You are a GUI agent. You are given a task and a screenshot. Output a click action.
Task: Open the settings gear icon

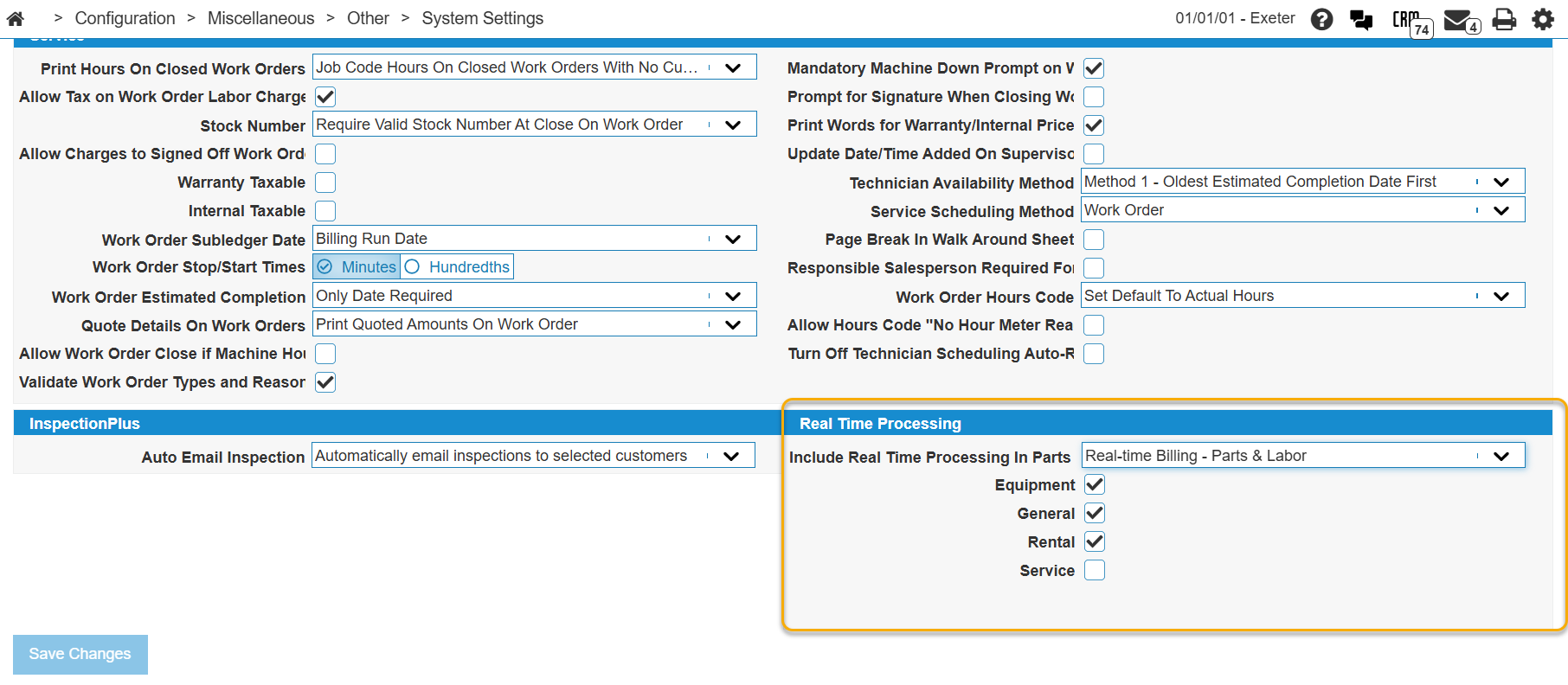coord(1543,19)
